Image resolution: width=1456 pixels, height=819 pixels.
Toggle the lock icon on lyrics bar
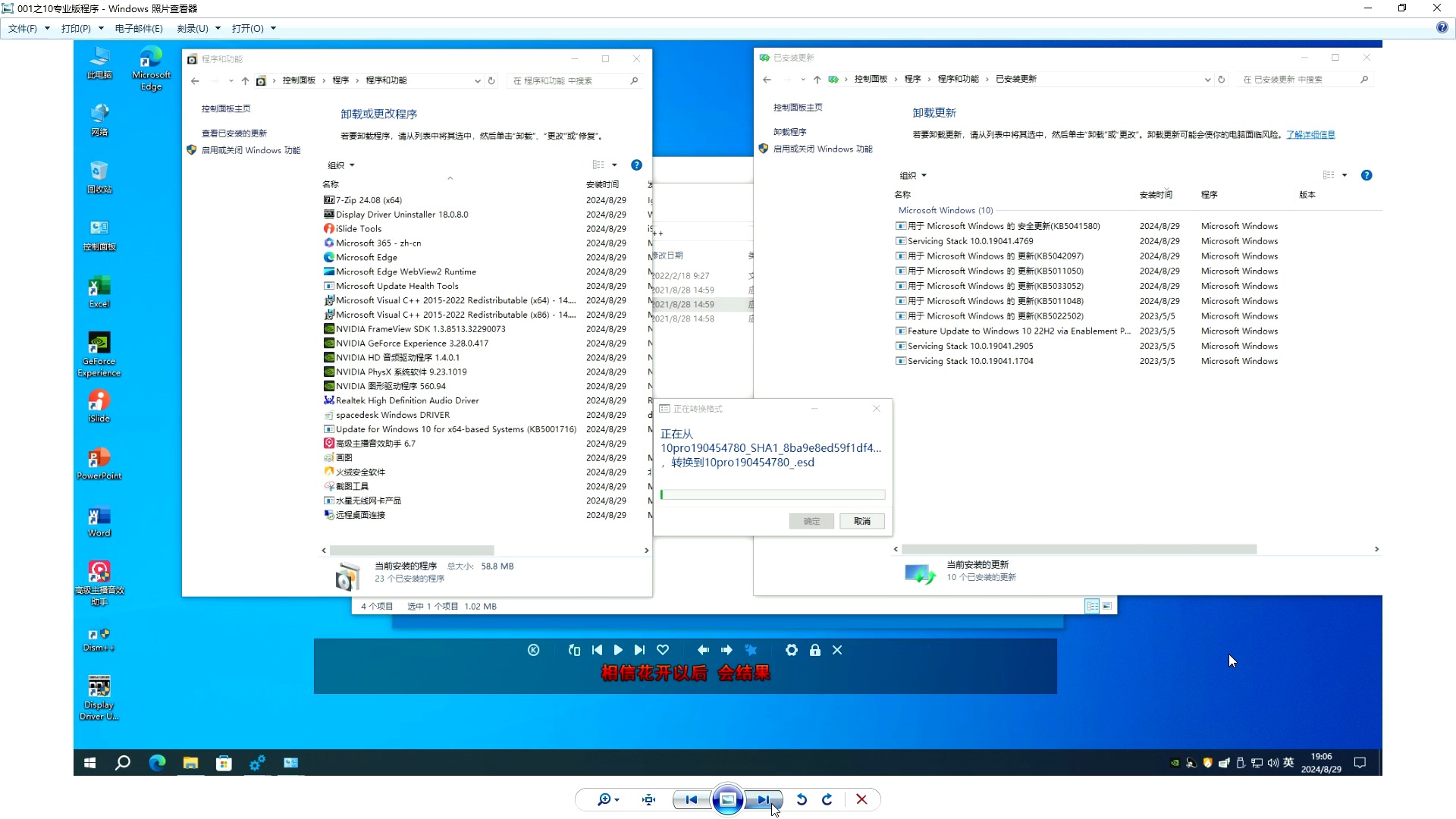pyautogui.click(x=814, y=650)
